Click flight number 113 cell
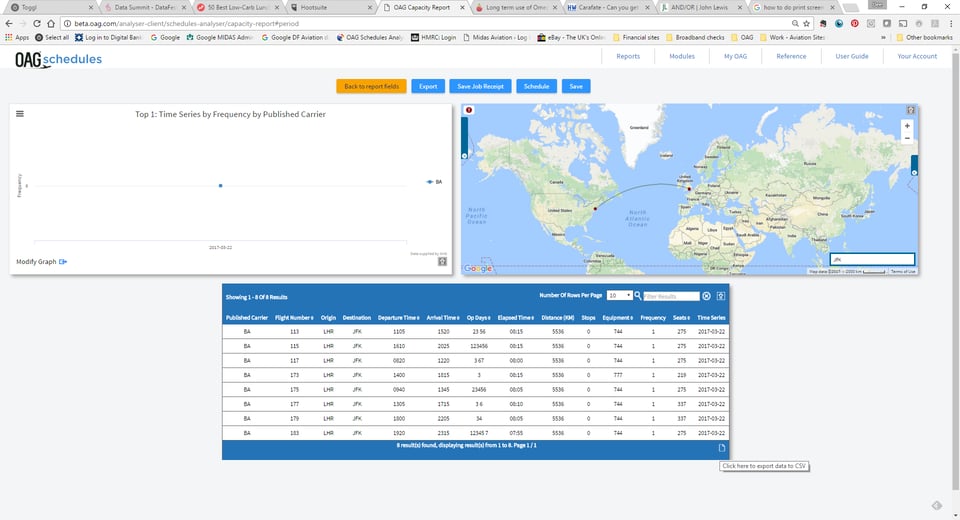This screenshot has width=960, height=520. pos(294,331)
